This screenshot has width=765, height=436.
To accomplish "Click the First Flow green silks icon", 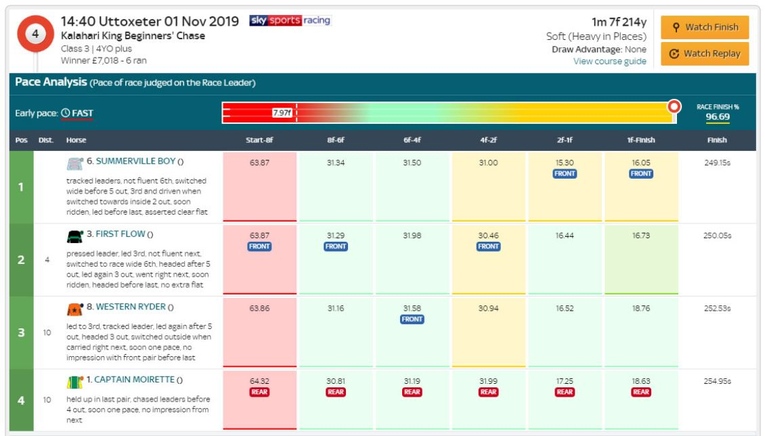I will tap(75, 236).
